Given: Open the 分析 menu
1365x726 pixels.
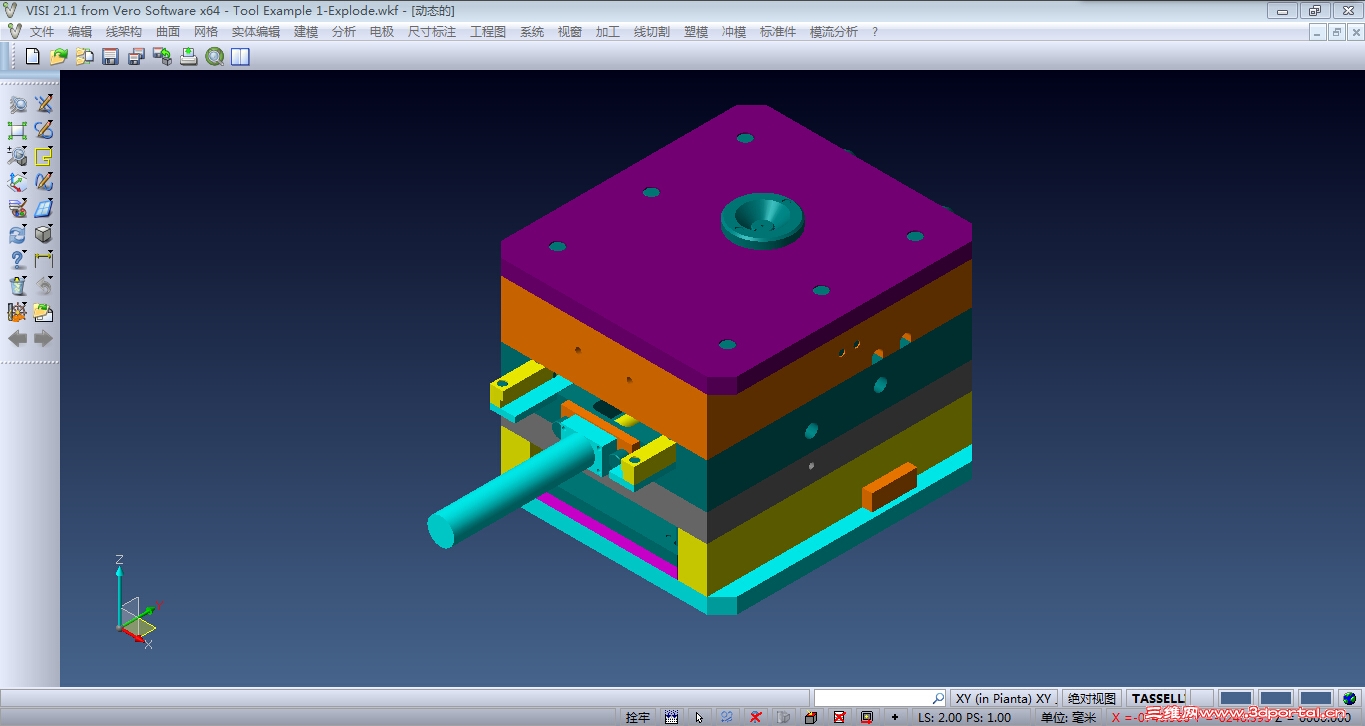Looking at the screenshot, I should pos(344,32).
